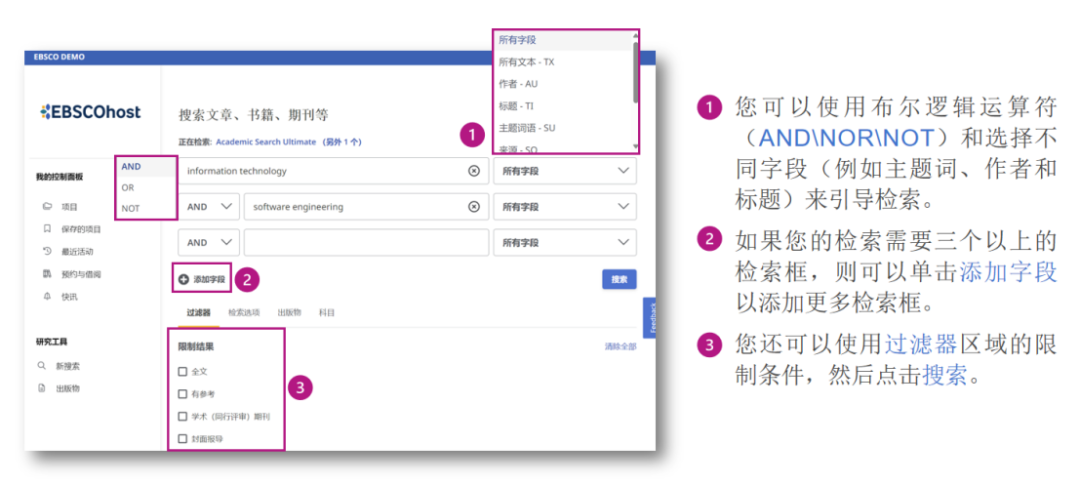Click the 保存的项目 bookmark icon
Viewport: 1080px width, 486px height.
48,229
